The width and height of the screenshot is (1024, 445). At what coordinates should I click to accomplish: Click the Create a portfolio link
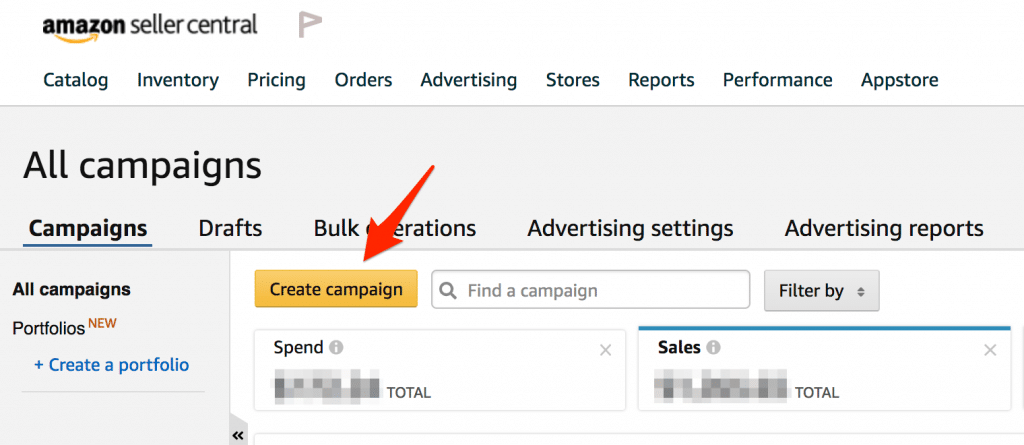(x=111, y=365)
